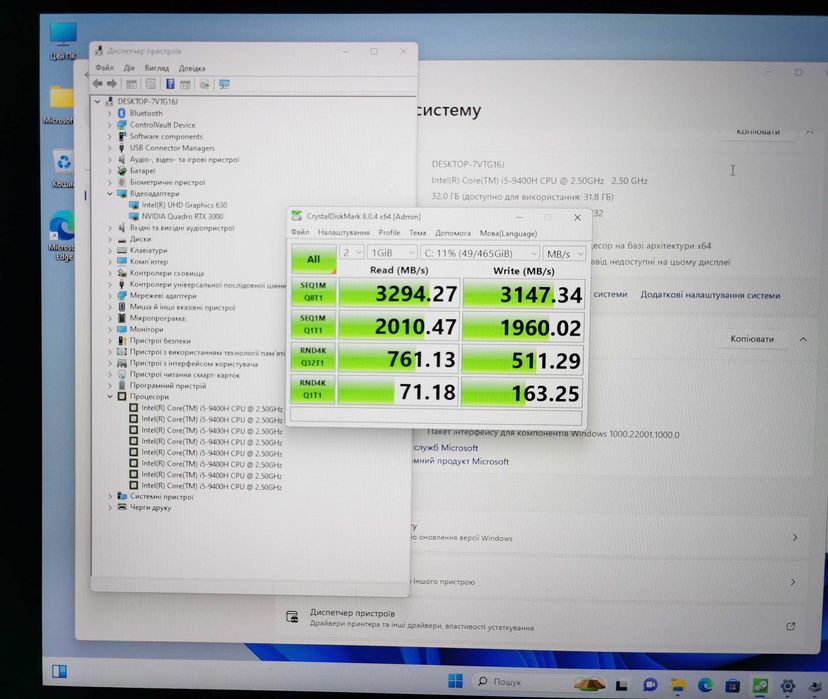Viewport: 828px width, 699px height.
Task: Open the Кошик recycle bin desktop icon
Action: click(63, 169)
